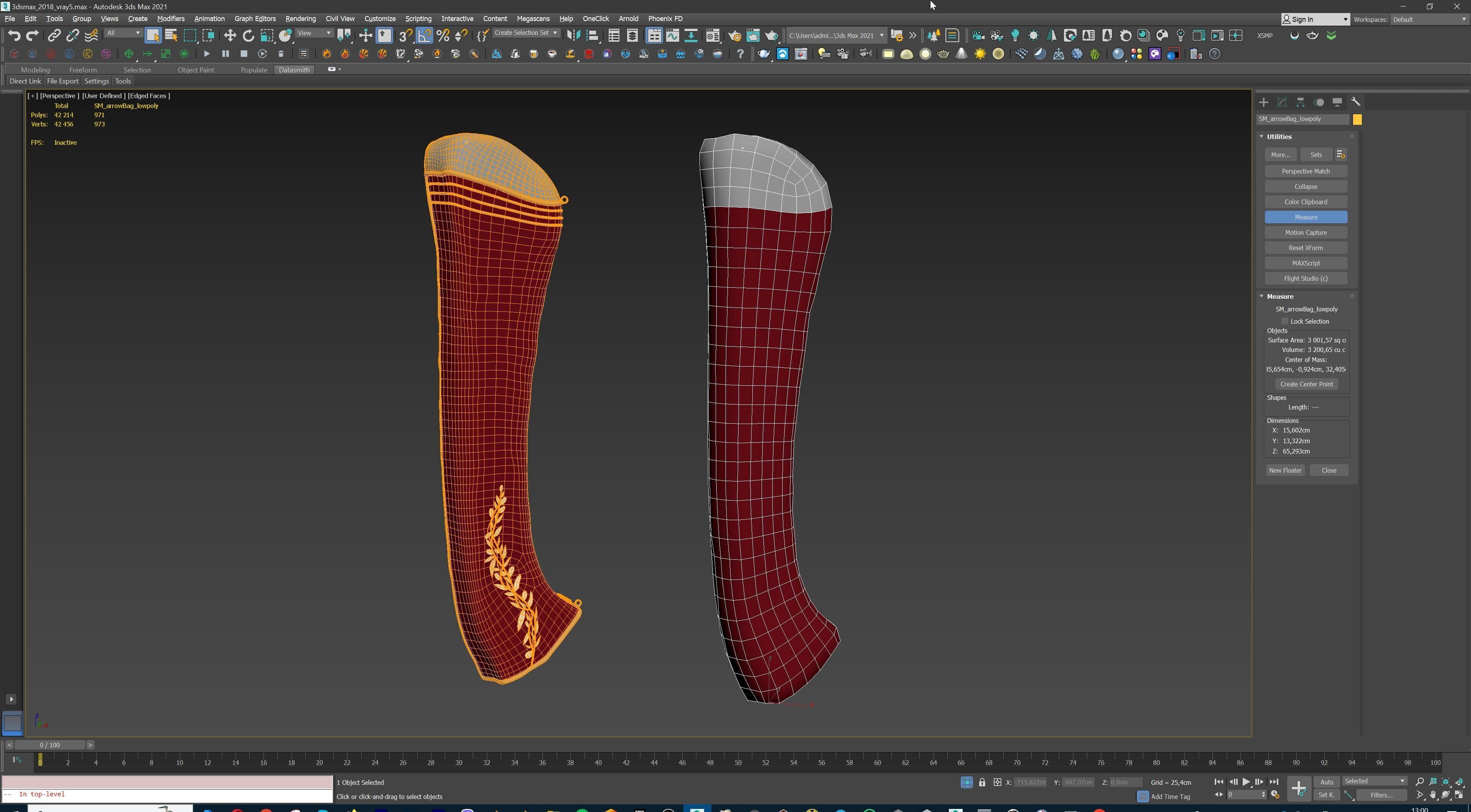Switch to the Hierarchy command panel

click(x=1300, y=102)
